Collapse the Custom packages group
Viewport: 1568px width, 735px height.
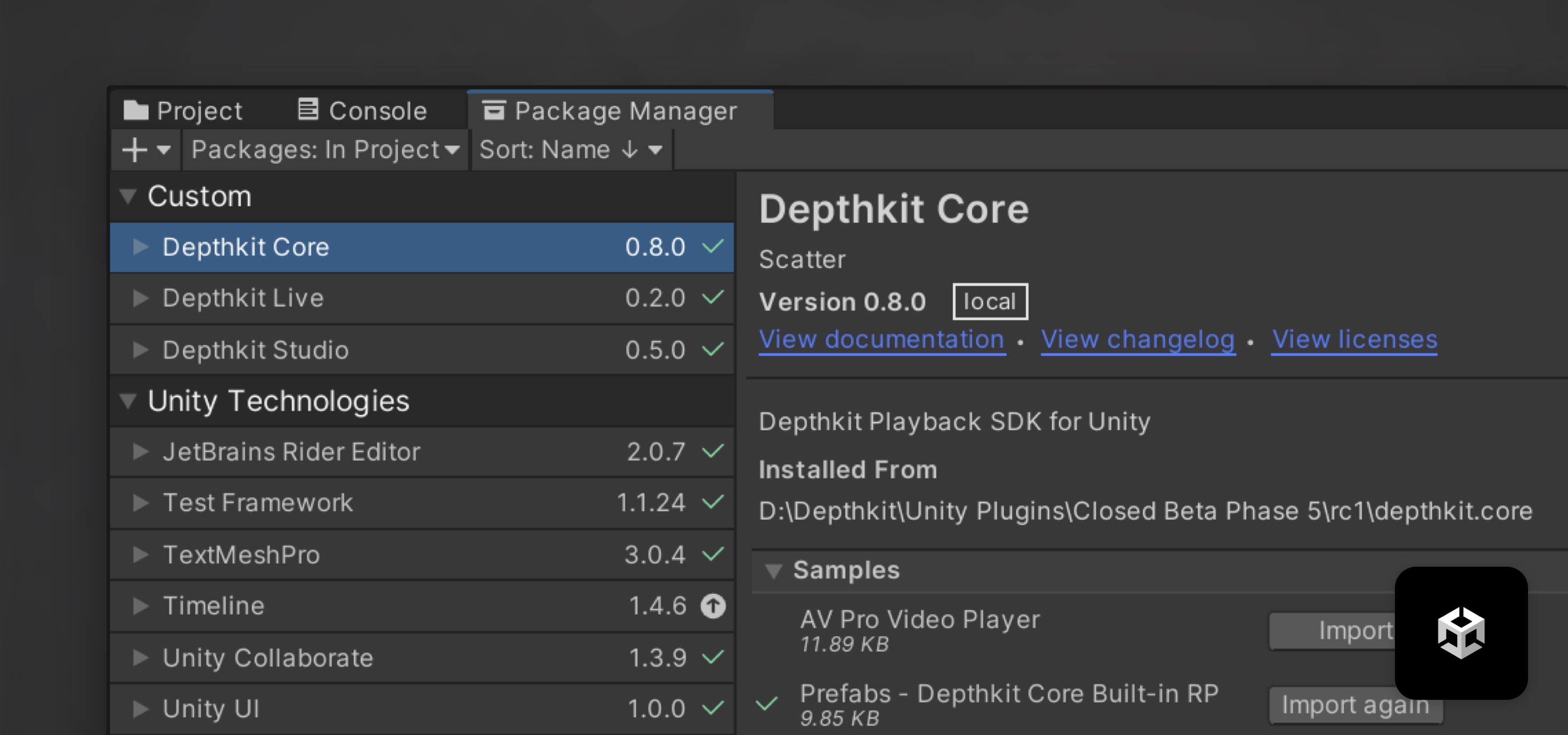pos(128,196)
